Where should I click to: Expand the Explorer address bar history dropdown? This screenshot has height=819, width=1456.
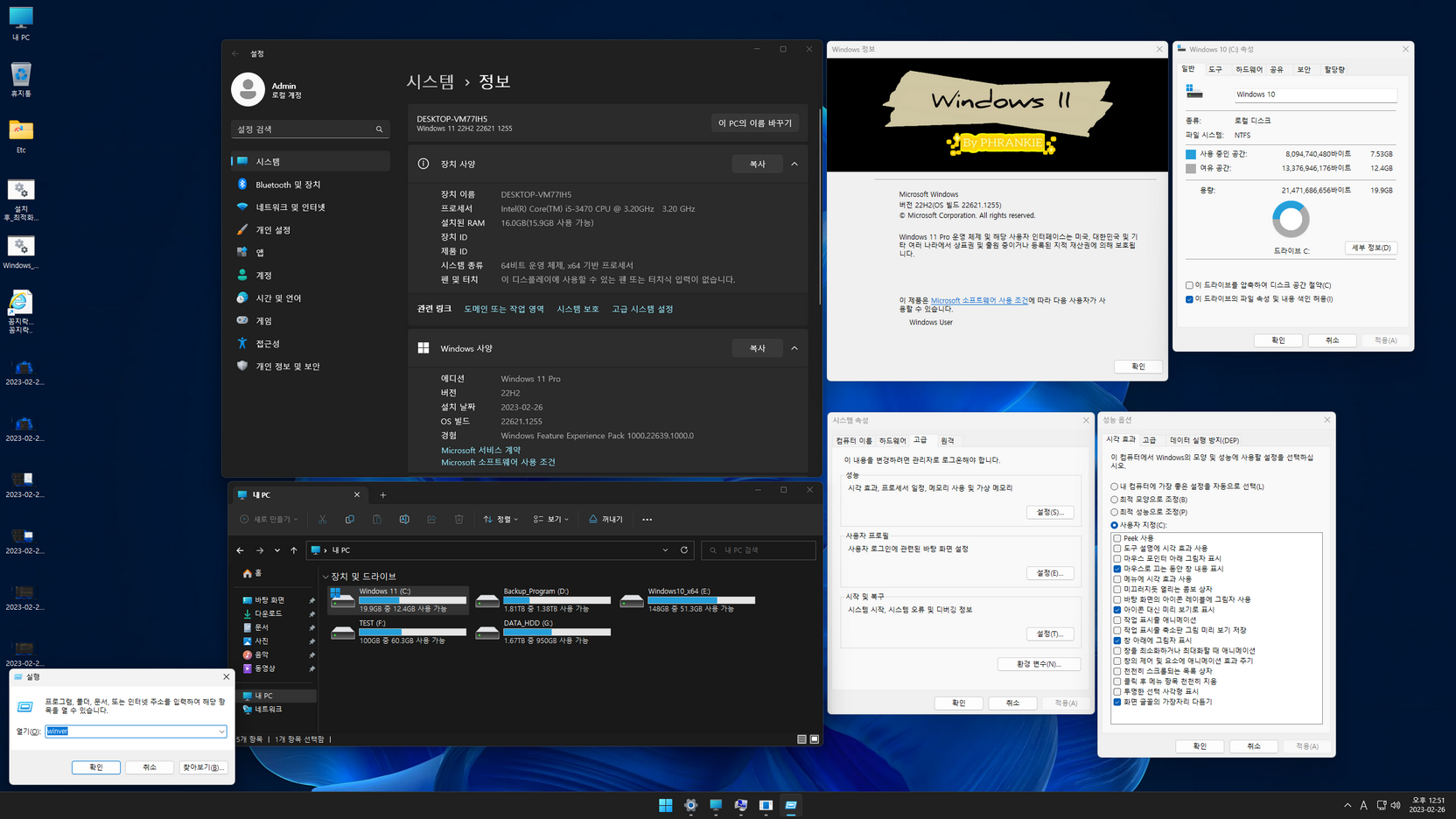[x=665, y=550]
